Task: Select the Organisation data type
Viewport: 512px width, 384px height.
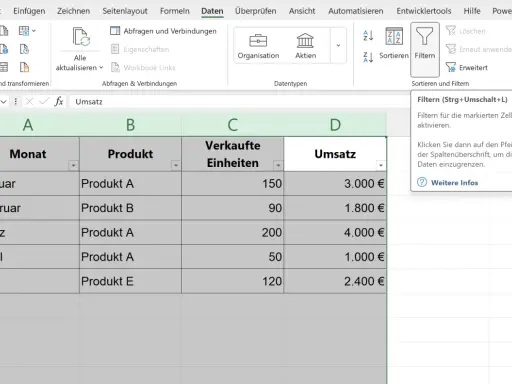Action: click(x=258, y=46)
